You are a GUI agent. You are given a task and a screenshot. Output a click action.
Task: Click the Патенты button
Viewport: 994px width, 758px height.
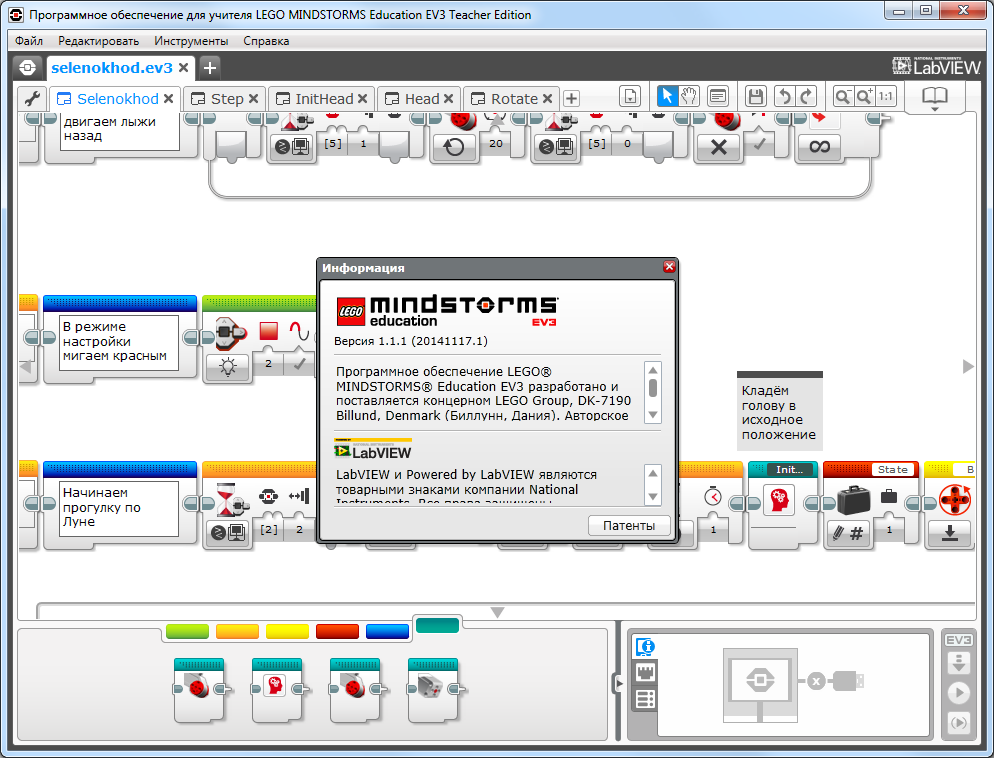pyautogui.click(x=629, y=525)
